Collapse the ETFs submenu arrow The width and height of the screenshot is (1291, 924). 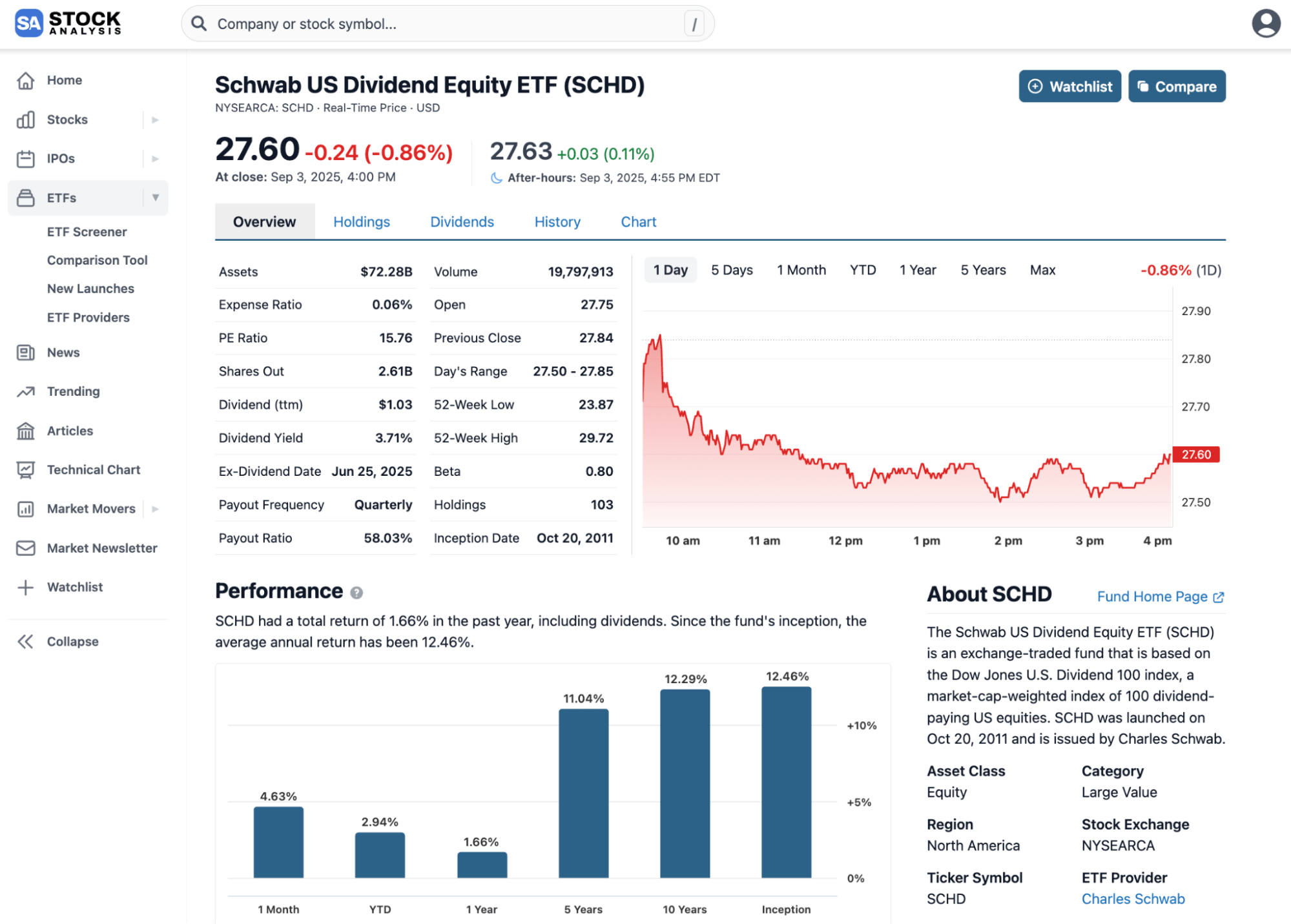click(155, 198)
